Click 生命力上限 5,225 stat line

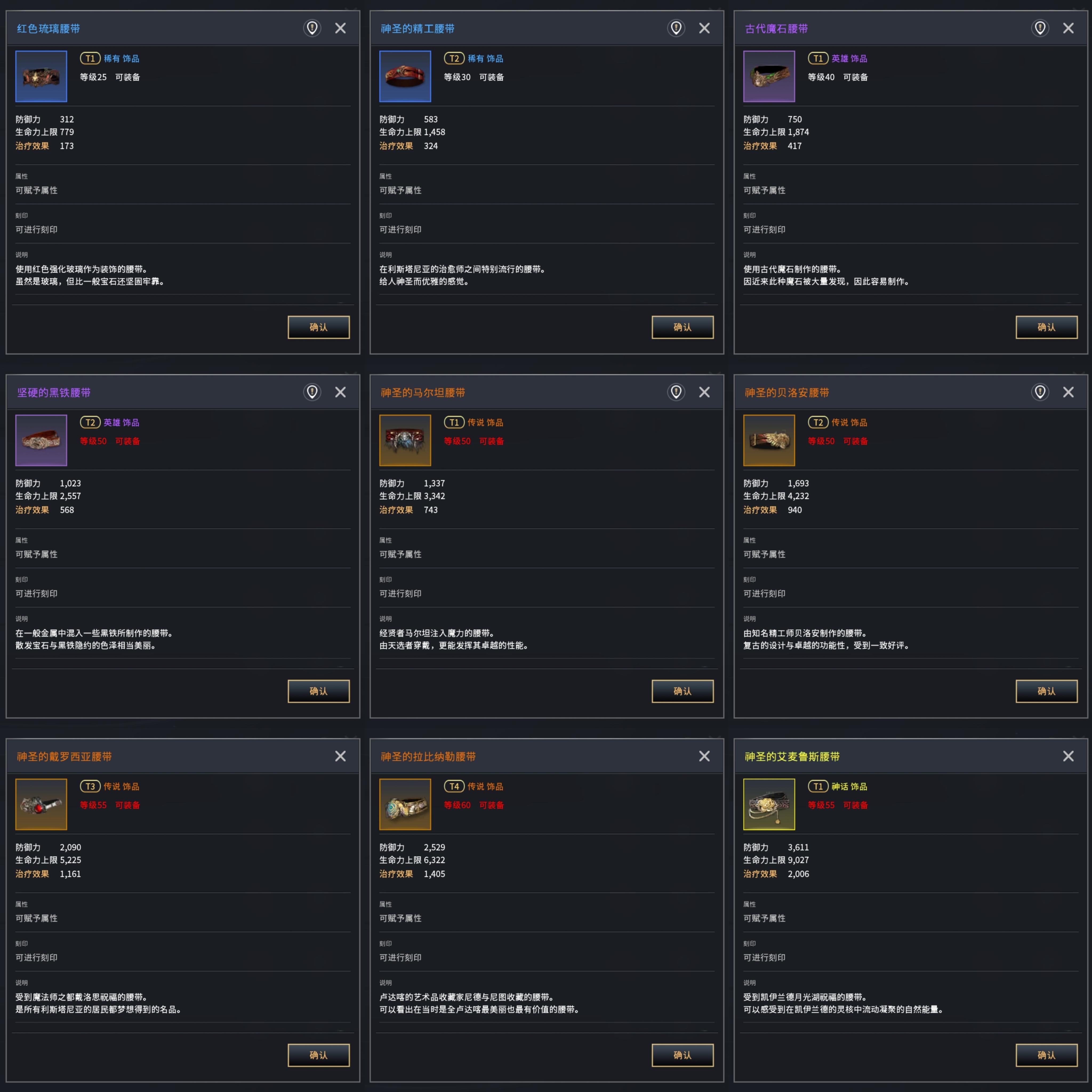(48, 860)
